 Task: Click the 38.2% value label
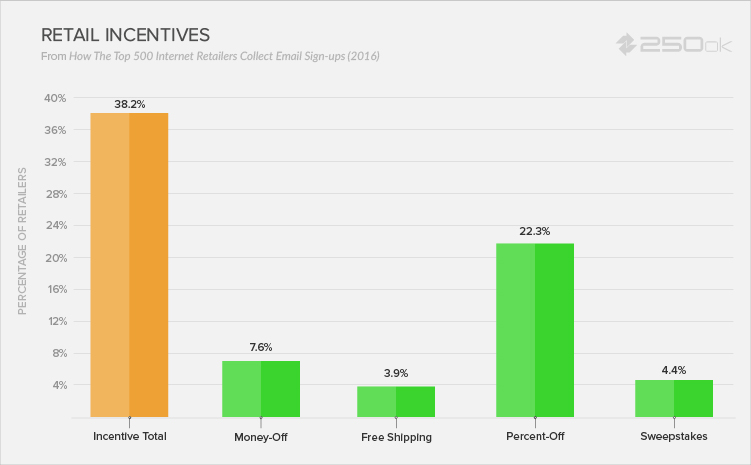click(x=129, y=102)
